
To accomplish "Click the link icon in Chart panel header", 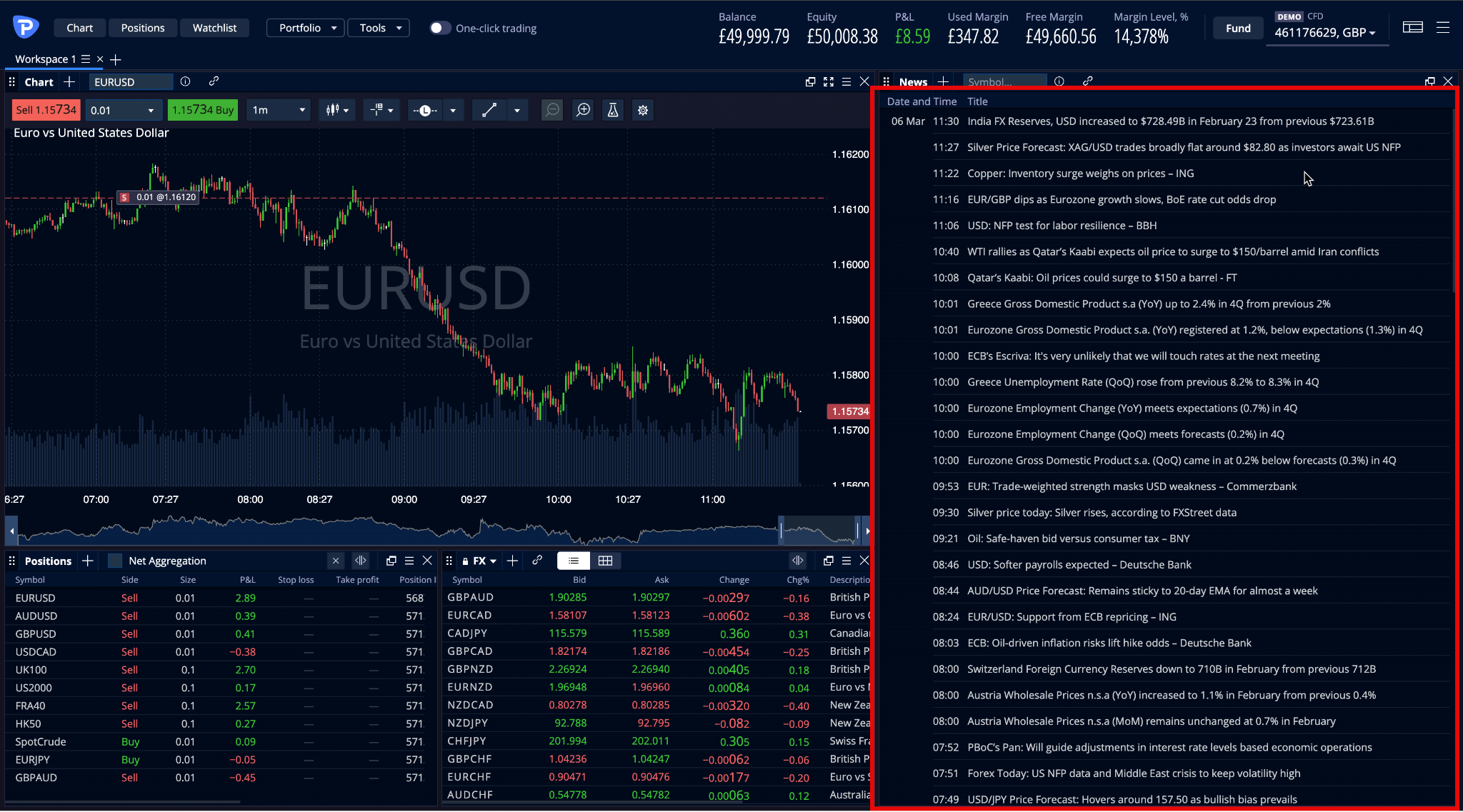I will click(x=214, y=81).
